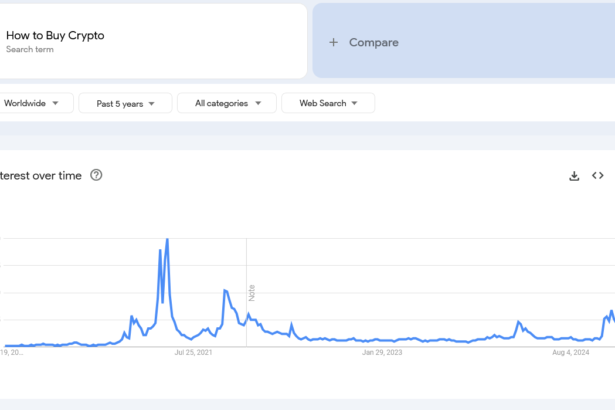Open the embed code icon

[598, 176]
